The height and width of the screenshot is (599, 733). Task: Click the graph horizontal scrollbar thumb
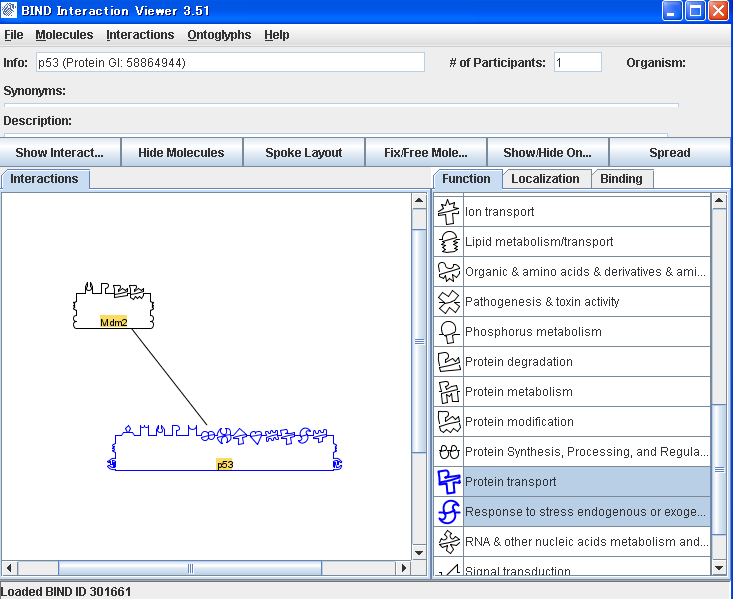tap(190, 568)
